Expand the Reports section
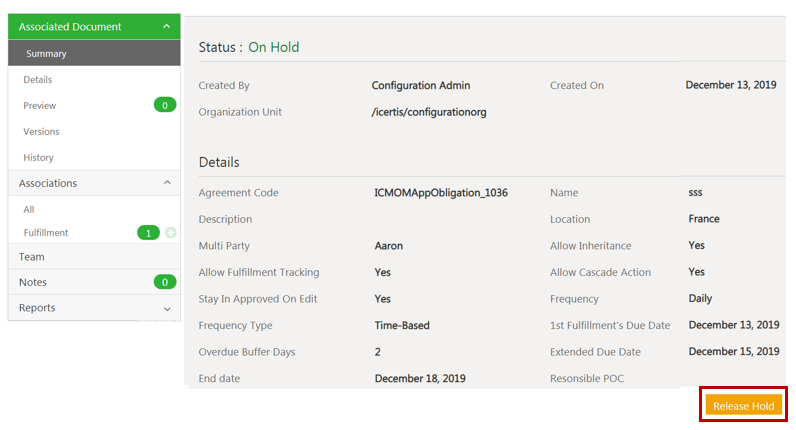The height and width of the screenshot is (430, 796). point(166,309)
